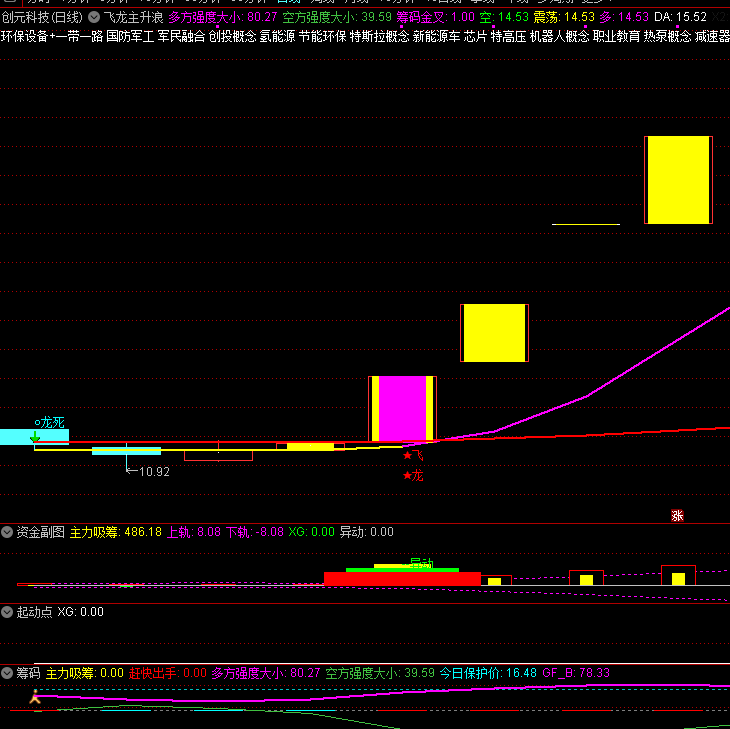Click the 资金副图 panel title
The height and width of the screenshot is (729, 730).
coord(41,532)
